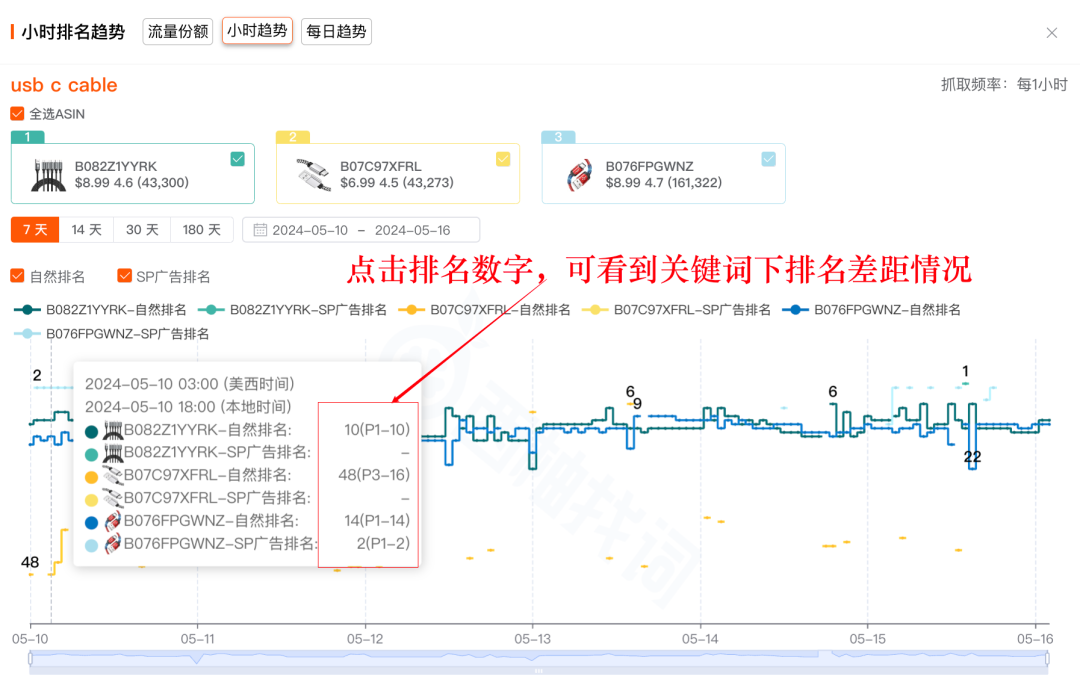Click the B076FPGWNZ product thumbnail image
Image resolution: width=1080 pixels, height=685 pixels.
pos(582,173)
